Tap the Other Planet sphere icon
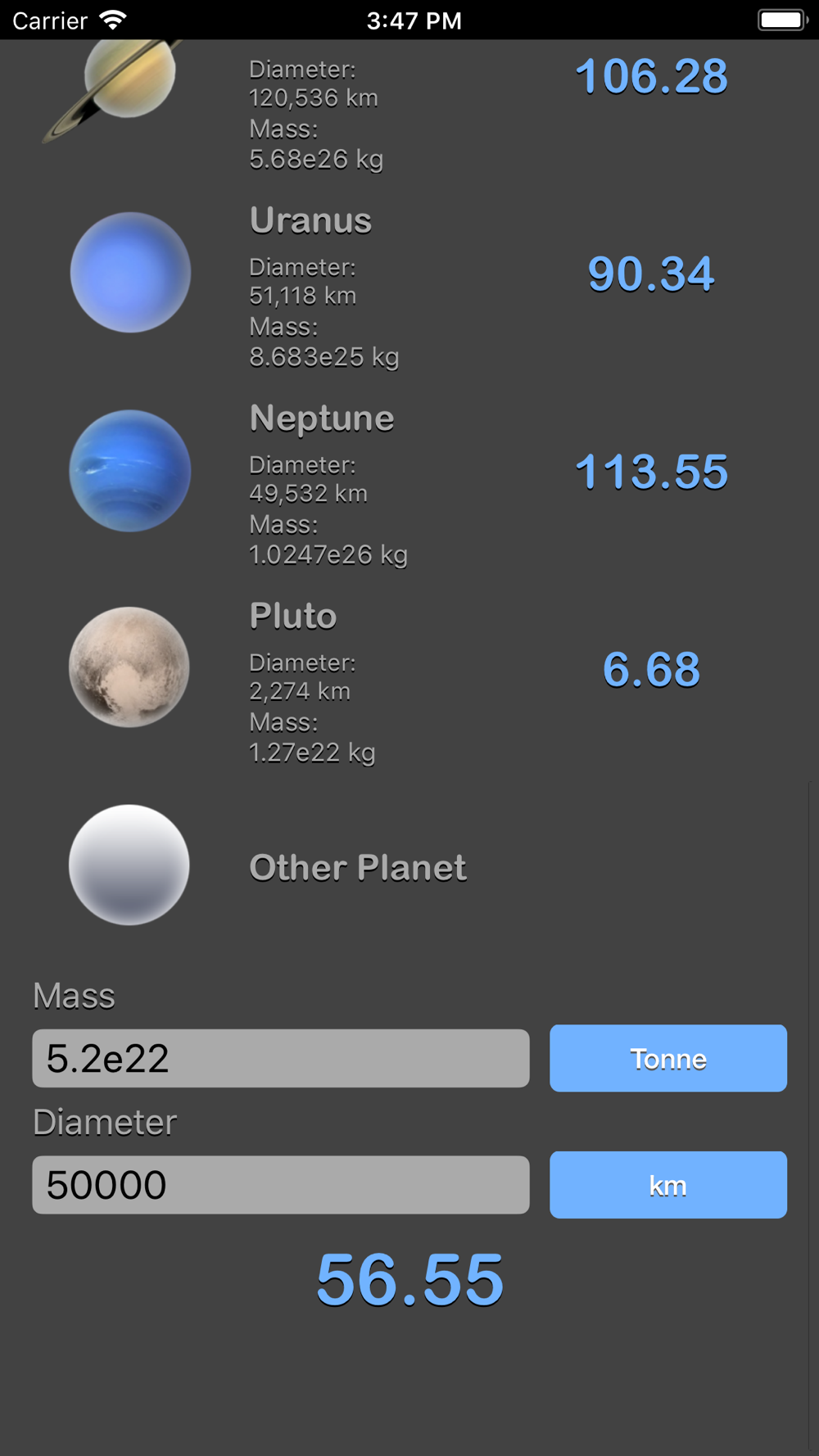The height and width of the screenshot is (1456, 819). (129, 865)
